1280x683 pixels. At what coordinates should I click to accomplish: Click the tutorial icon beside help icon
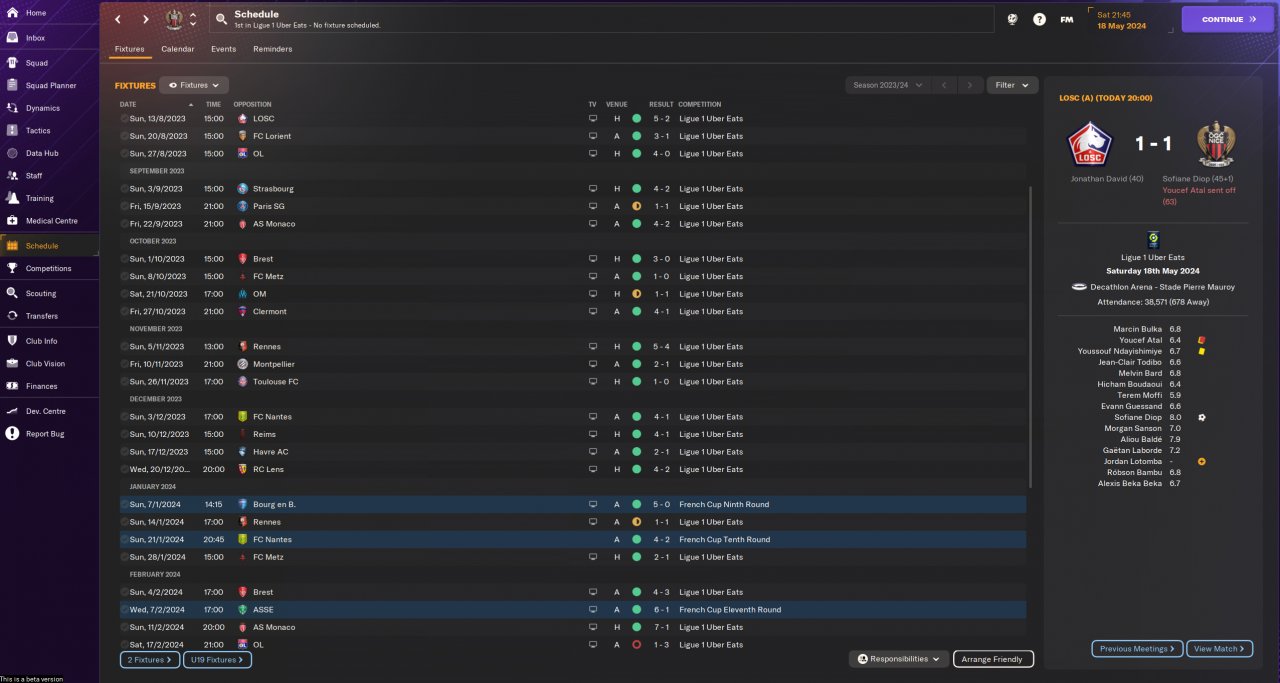pos(1012,19)
